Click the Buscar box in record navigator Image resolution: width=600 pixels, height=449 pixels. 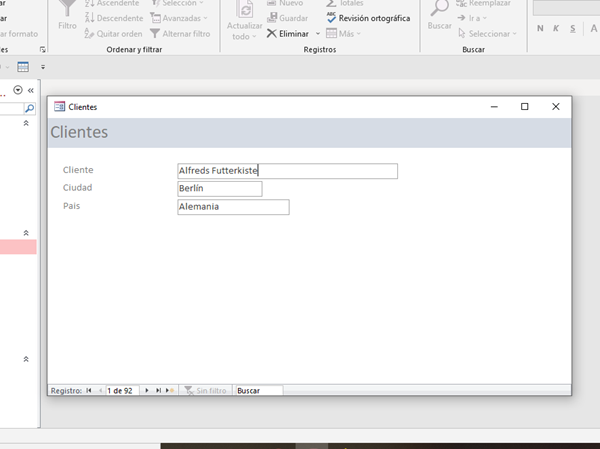pyautogui.click(x=259, y=390)
